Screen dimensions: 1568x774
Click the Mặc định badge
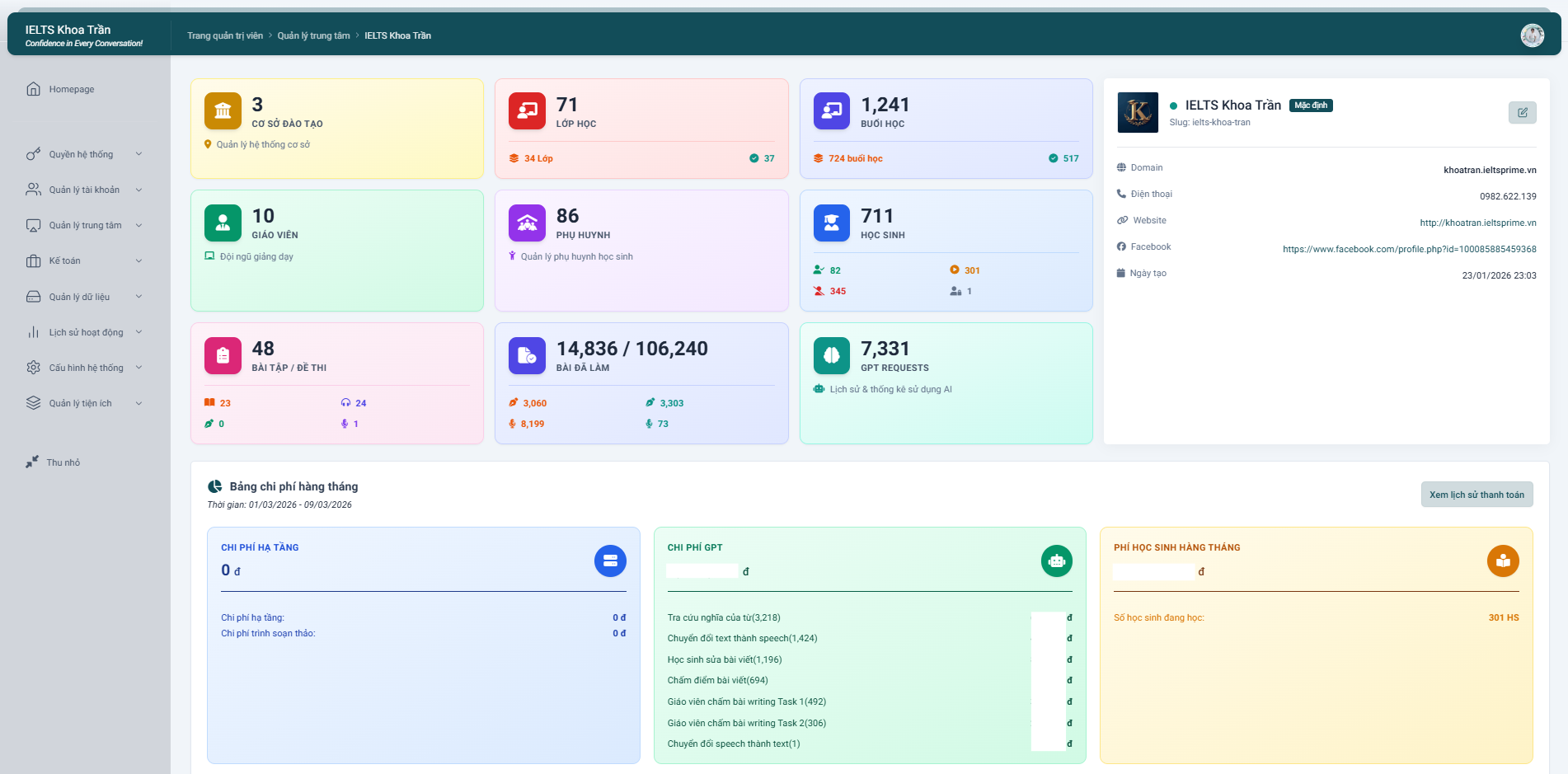[x=1311, y=106]
